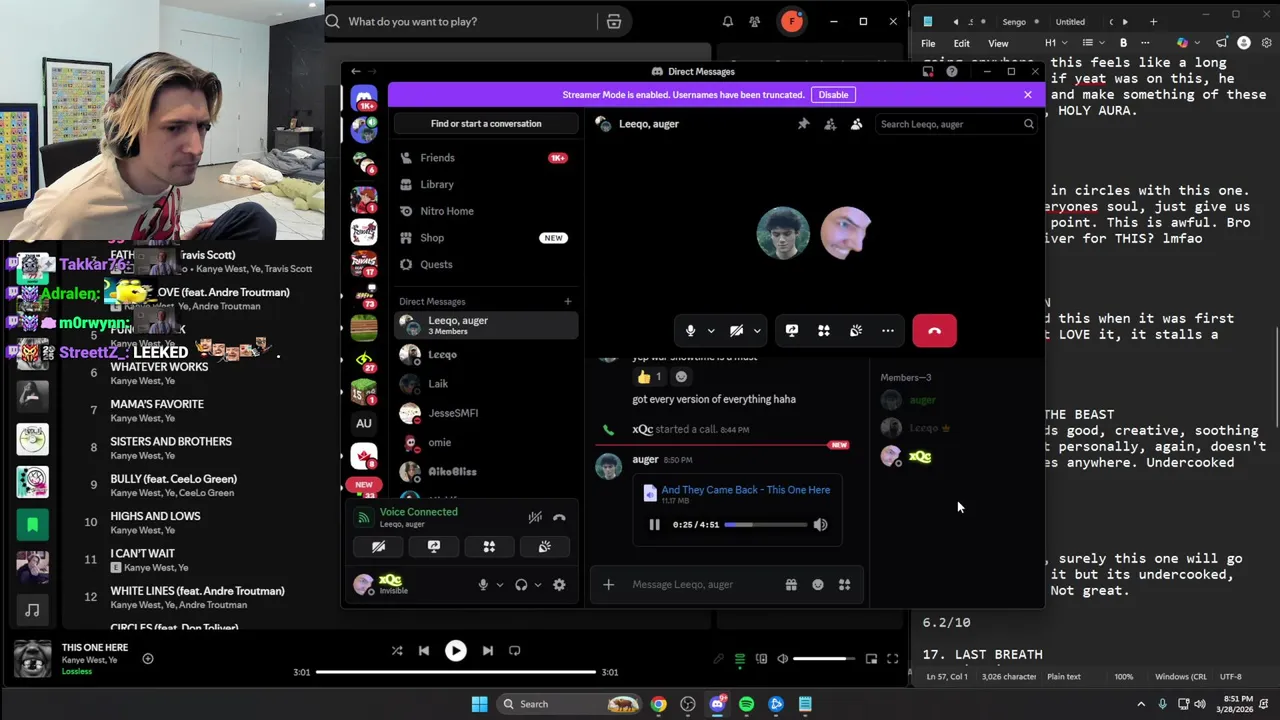Open soundboard from voice panel button

click(545, 547)
